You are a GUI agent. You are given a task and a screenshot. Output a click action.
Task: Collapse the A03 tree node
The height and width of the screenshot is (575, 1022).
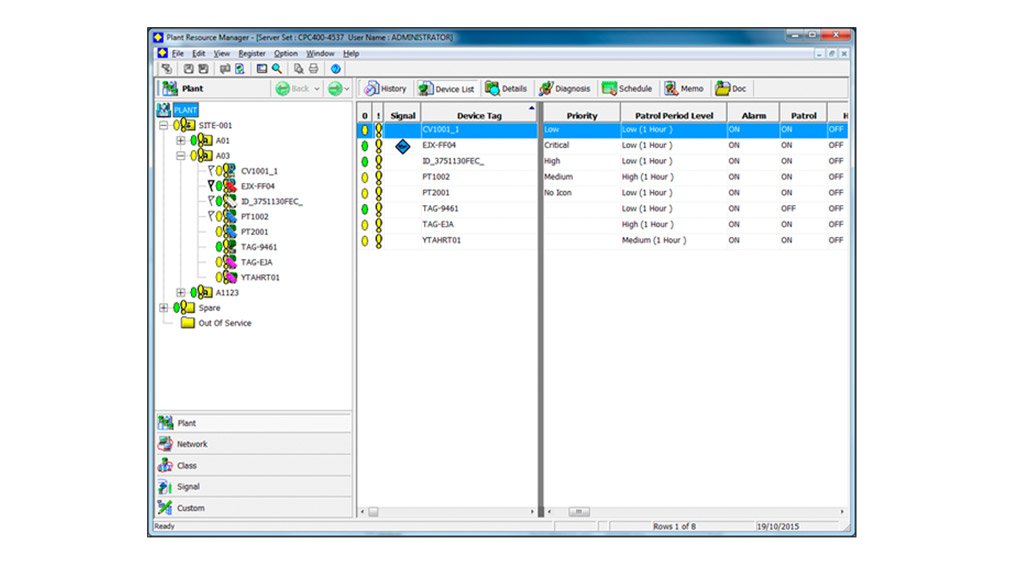pos(181,156)
